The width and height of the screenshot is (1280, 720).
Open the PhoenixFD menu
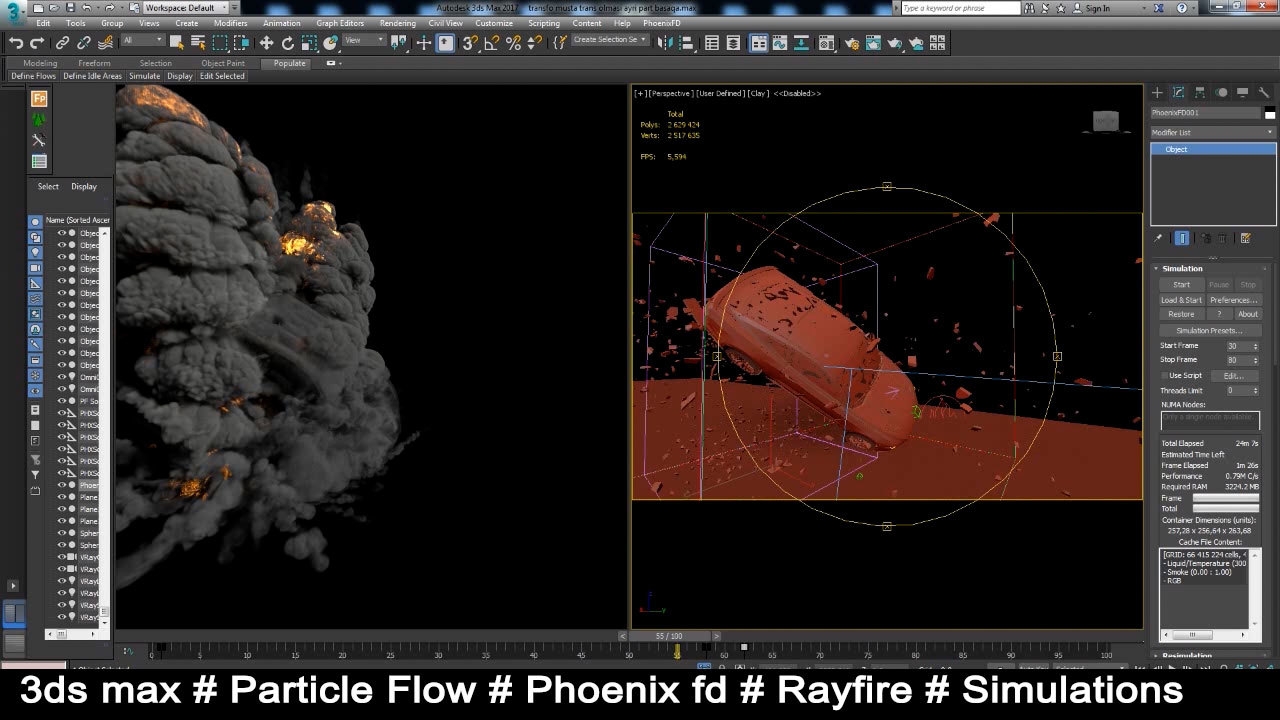pos(660,23)
